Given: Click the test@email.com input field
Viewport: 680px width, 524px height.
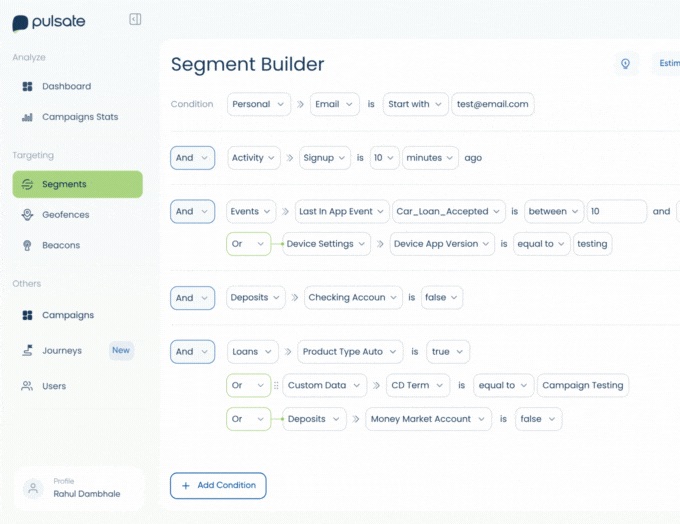Looking at the screenshot, I should click(493, 104).
